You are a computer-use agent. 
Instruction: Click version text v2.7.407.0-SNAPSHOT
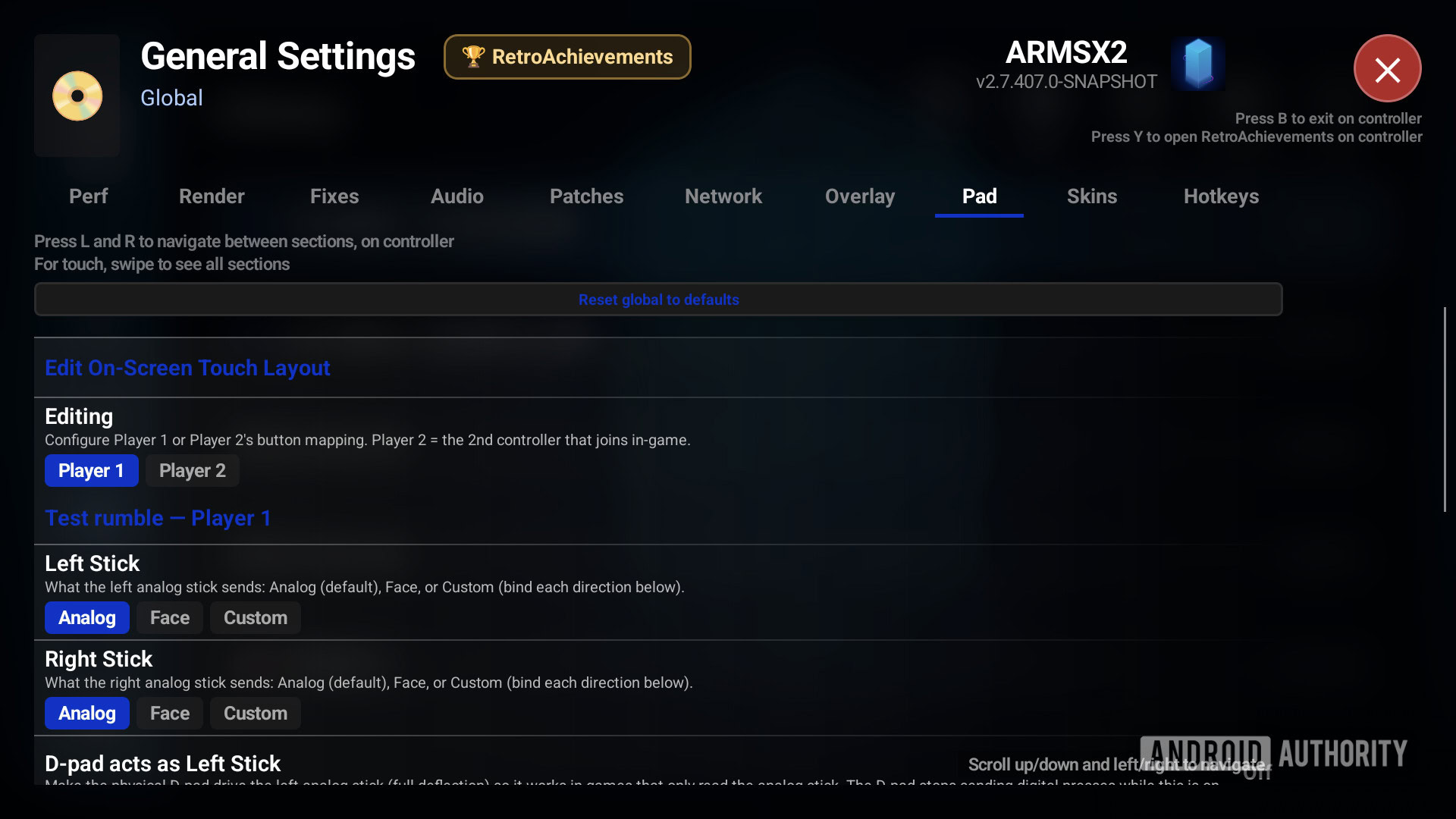point(1066,82)
